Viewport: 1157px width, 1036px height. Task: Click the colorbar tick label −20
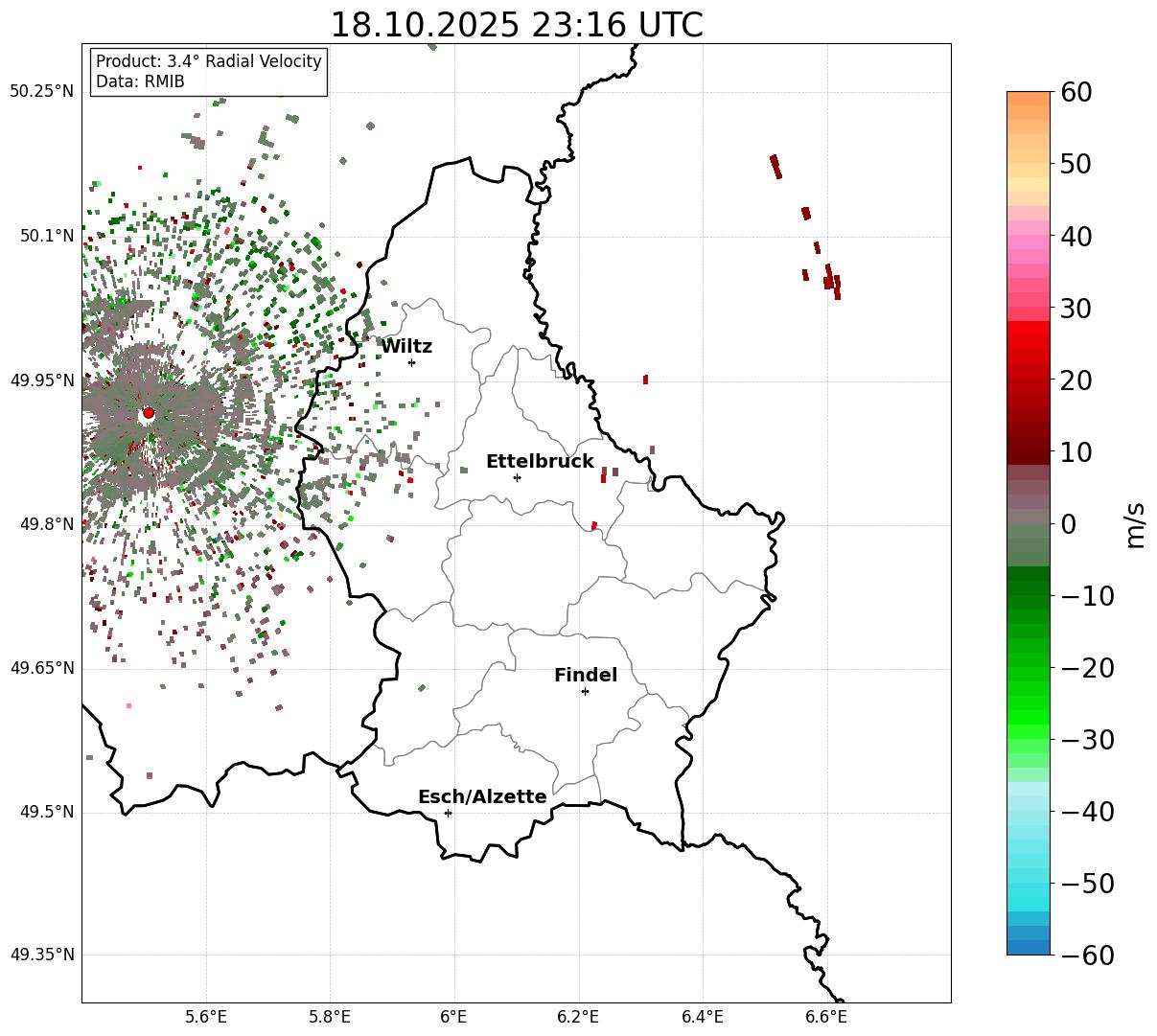tap(1087, 667)
